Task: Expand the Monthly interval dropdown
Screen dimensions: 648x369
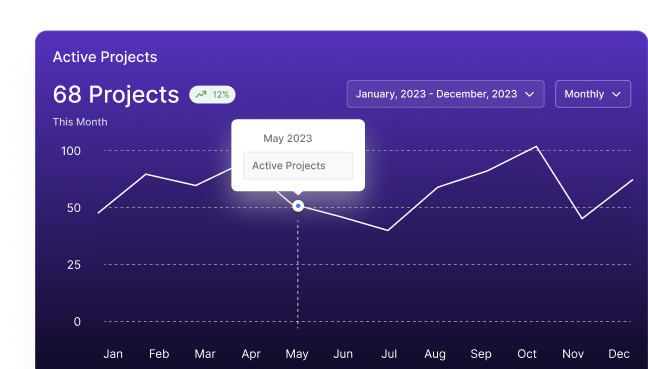Action: (593, 94)
